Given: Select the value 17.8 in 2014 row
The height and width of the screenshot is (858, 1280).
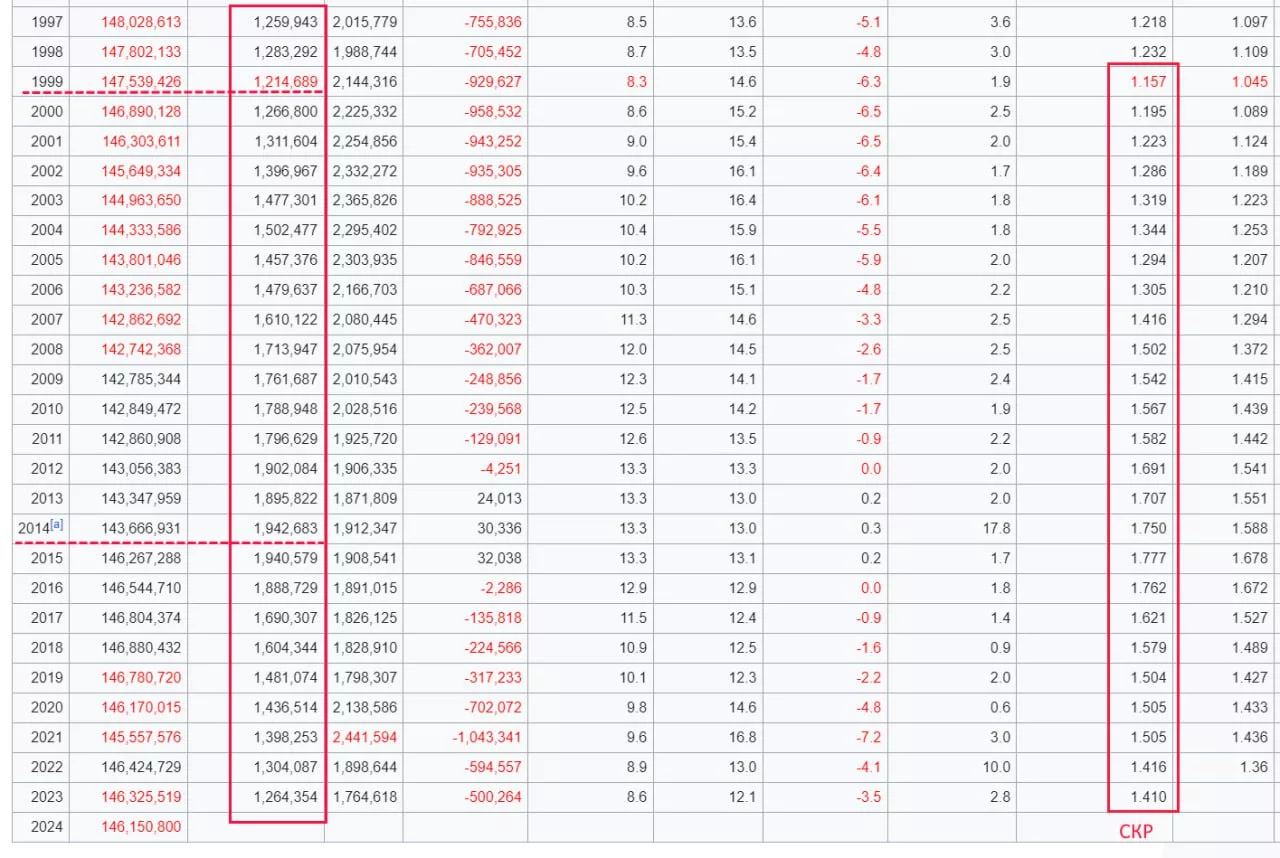Looking at the screenshot, I should [996, 528].
